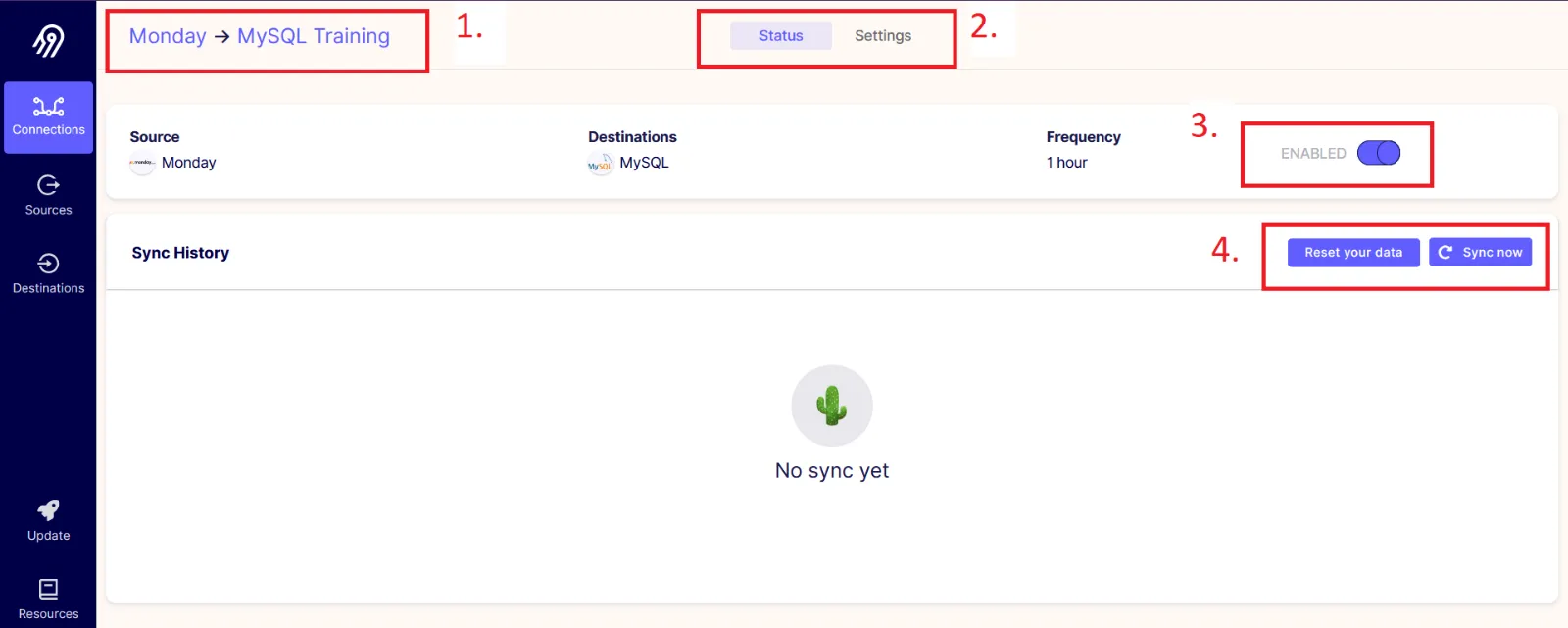The width and height of the screenshot is (1568, 628).
Task: Click the Frequency label
Action: [1083, 137]
